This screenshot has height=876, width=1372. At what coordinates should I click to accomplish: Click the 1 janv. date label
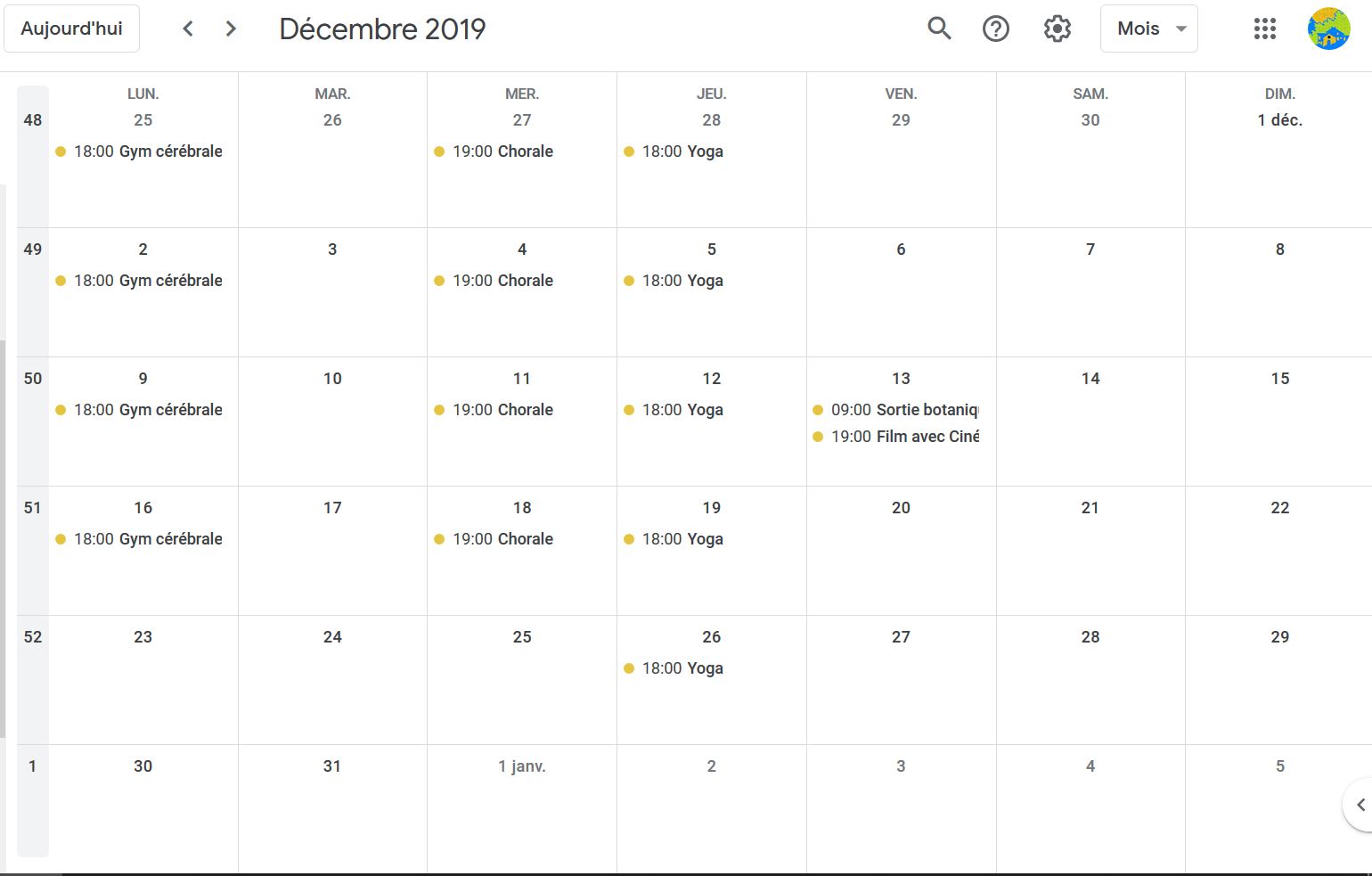522,766
